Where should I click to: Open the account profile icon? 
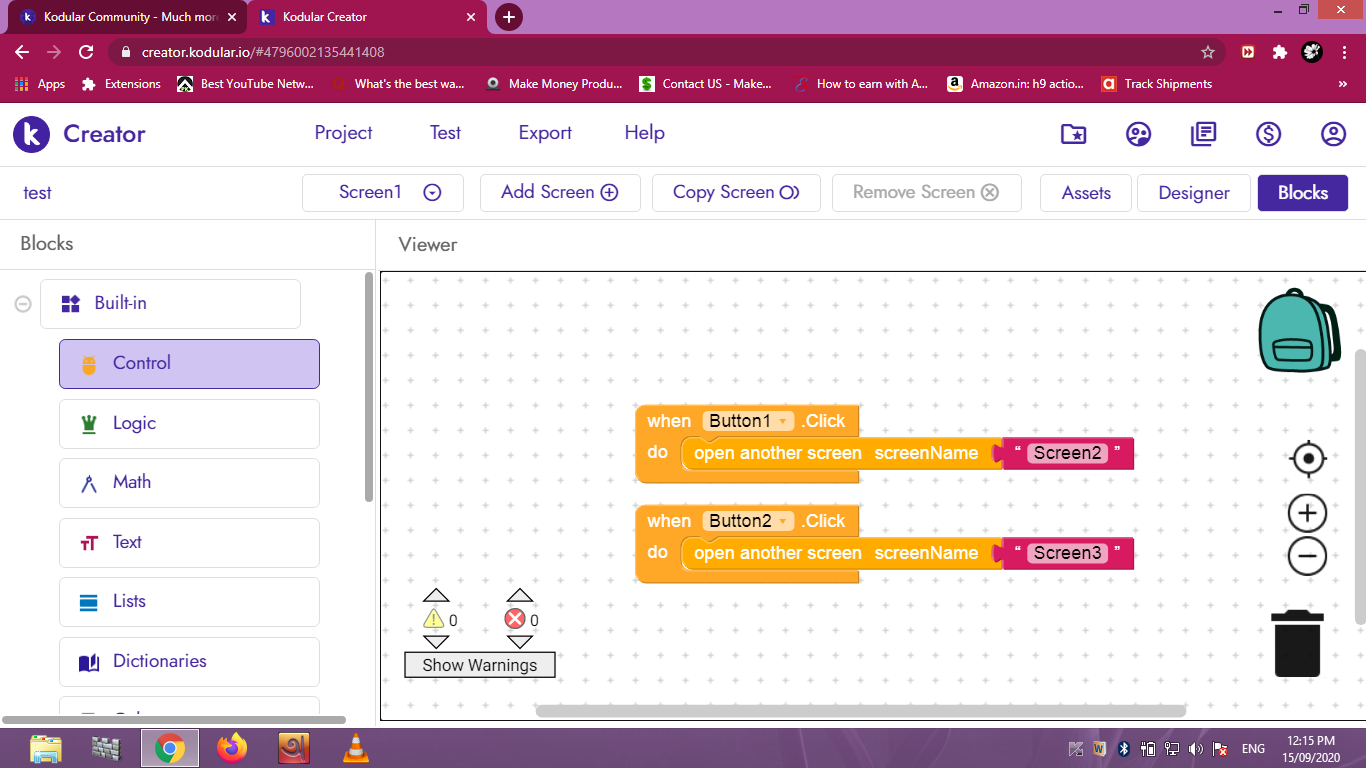pos(1333,134)
